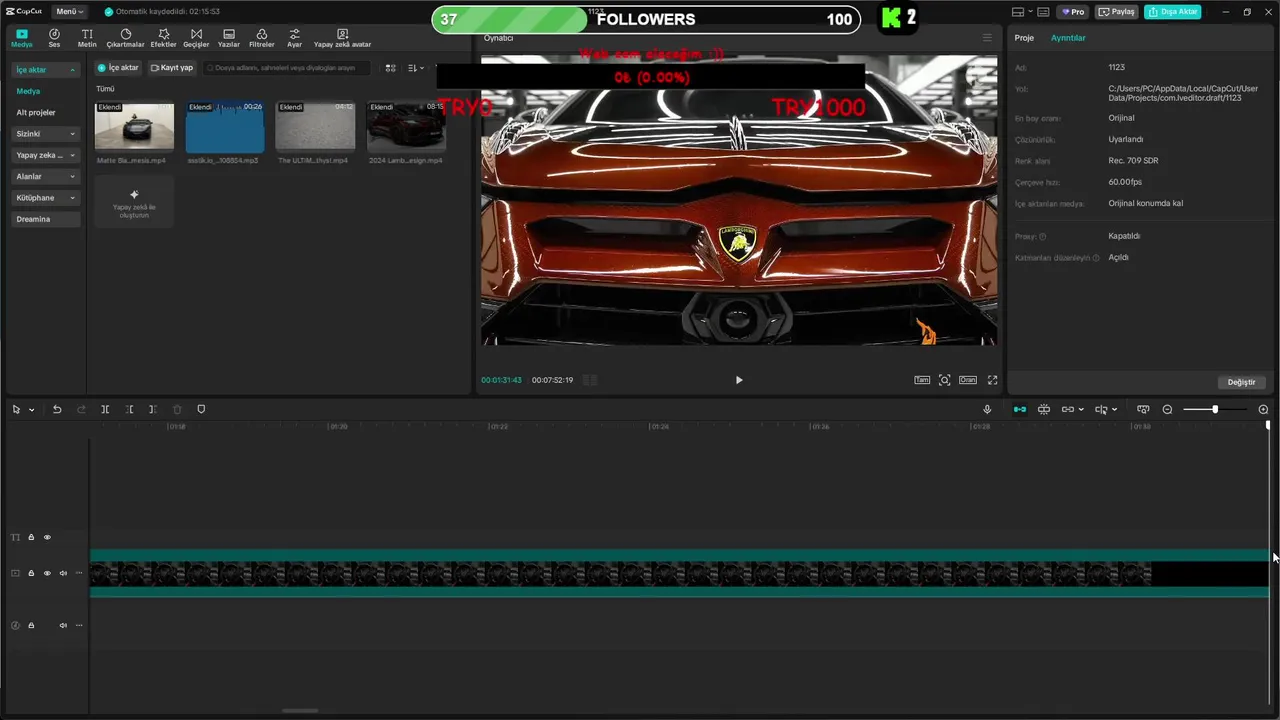1280x720 pixels.
Task: Expand the Kütüphane sidebar section
Action: [45, 198]
